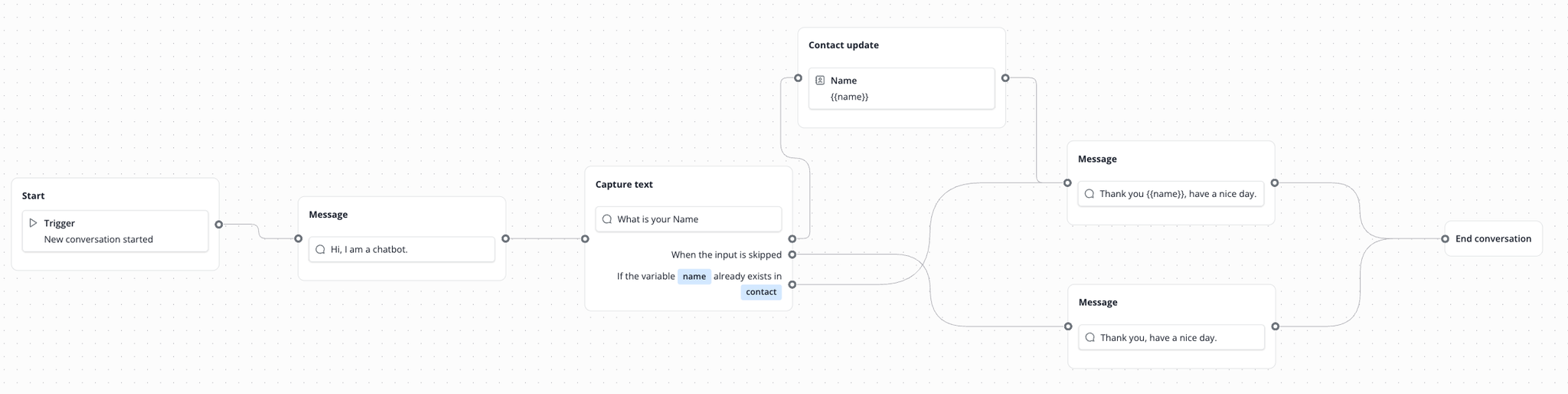This screenshot has height=394, width=1568.
Task: Click the Trigger play icon in Start node
Action: (33, 223)
